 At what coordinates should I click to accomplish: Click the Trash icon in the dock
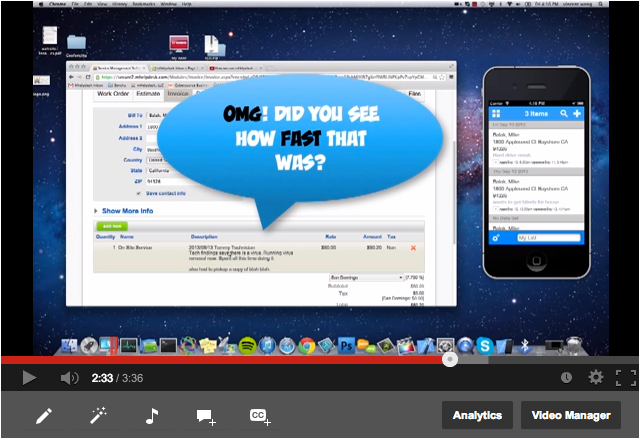(x=574, y=345)
